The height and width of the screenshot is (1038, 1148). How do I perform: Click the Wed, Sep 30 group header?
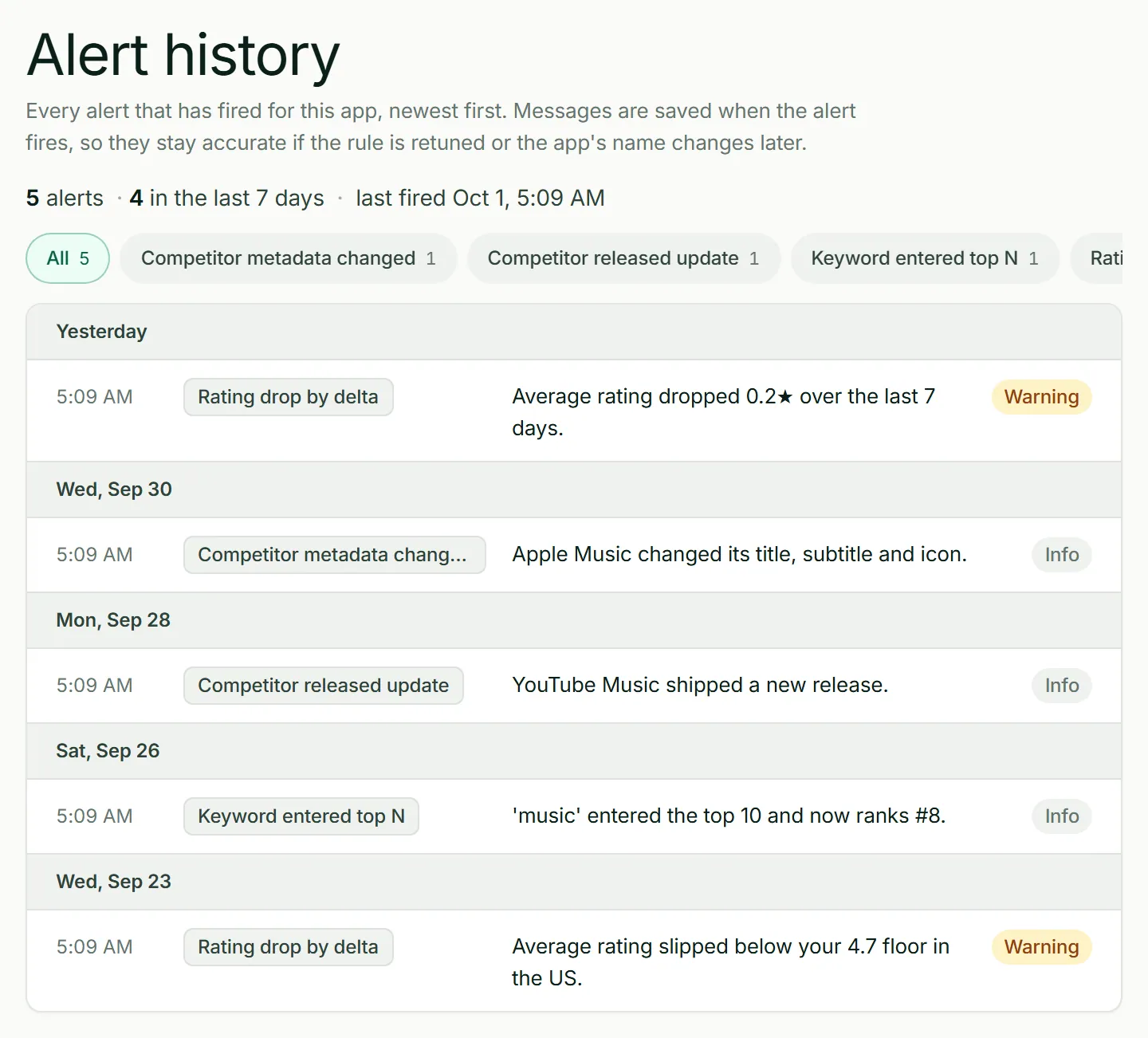click(574, 490)
